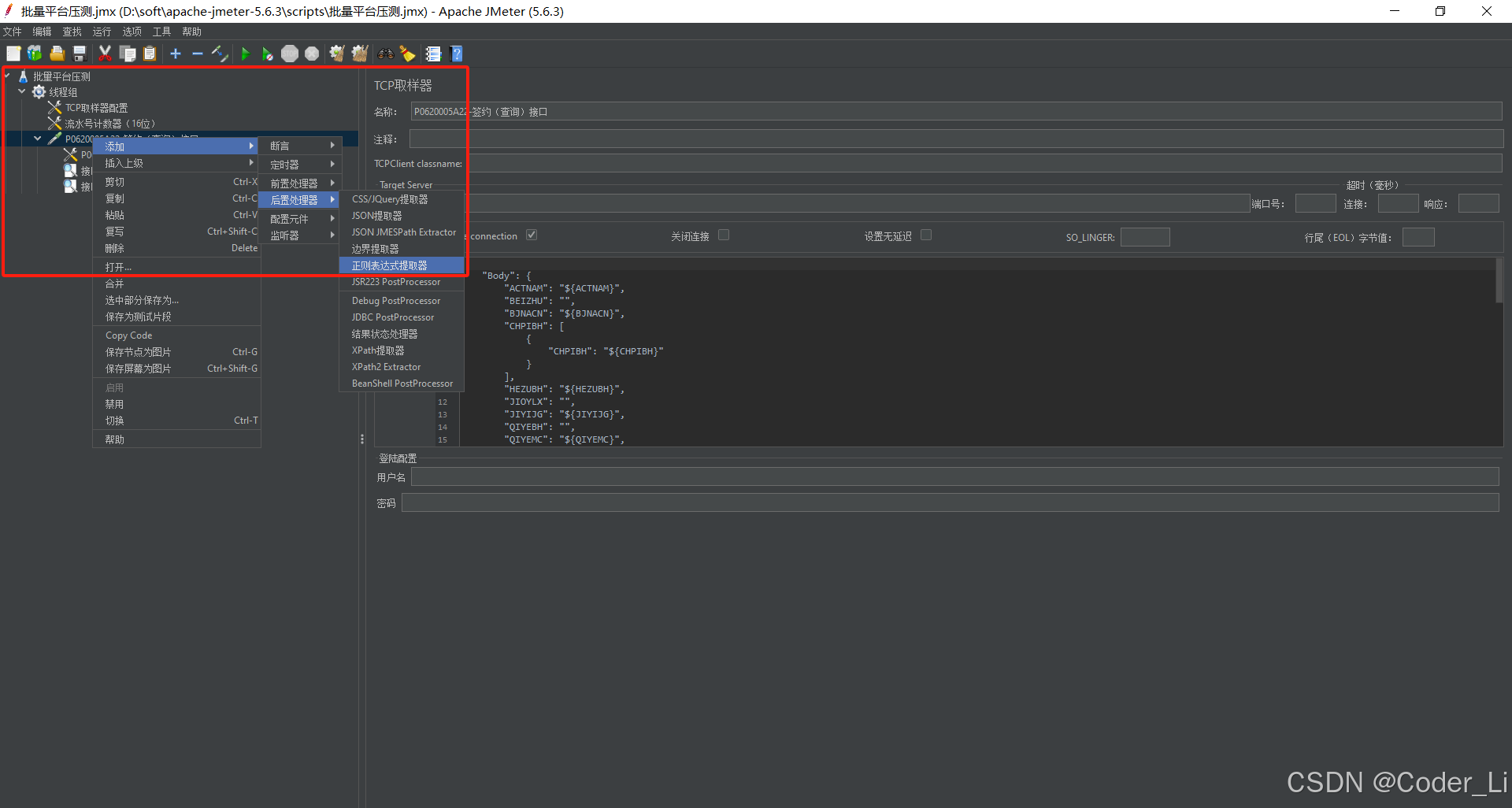Click the gray Shutdown X icon
The width and height of the screenshot is (1512, 808).
point(312,54)
